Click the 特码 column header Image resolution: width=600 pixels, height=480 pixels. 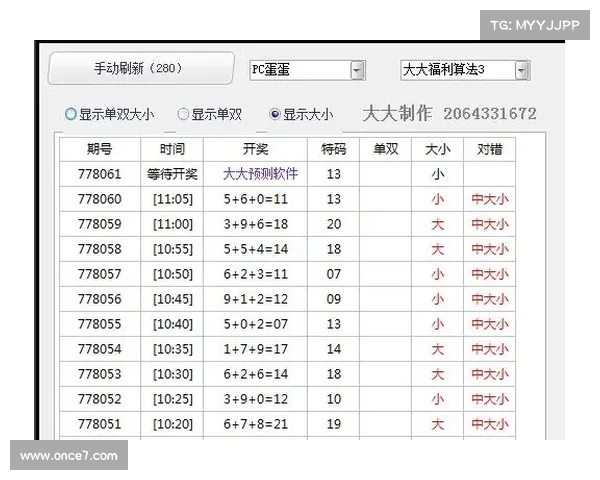click(334, 149)
